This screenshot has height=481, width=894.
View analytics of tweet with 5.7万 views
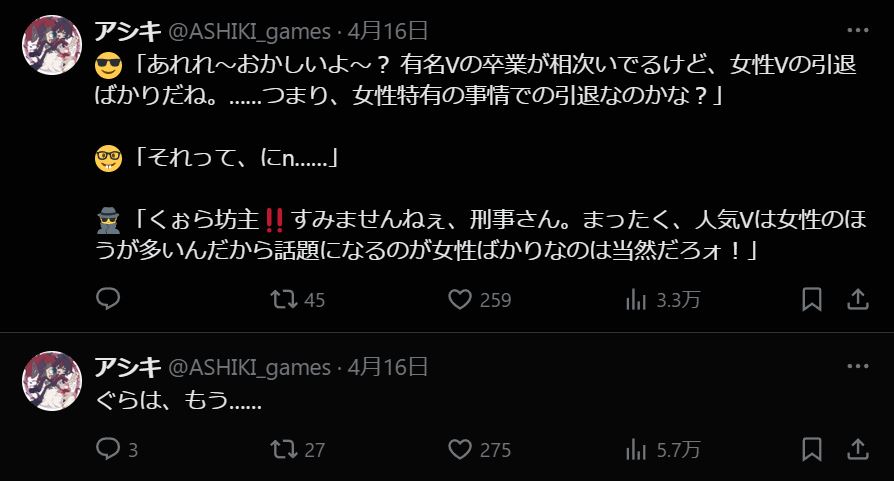[x=663, y=450]
